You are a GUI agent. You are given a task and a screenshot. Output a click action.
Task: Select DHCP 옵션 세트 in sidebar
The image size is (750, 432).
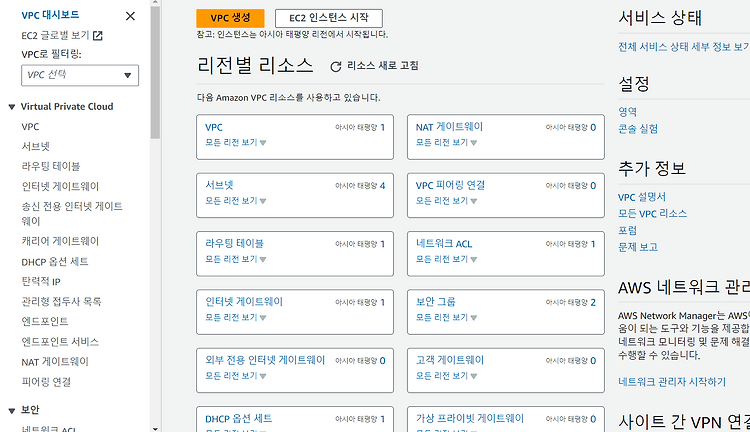[55, 262]
